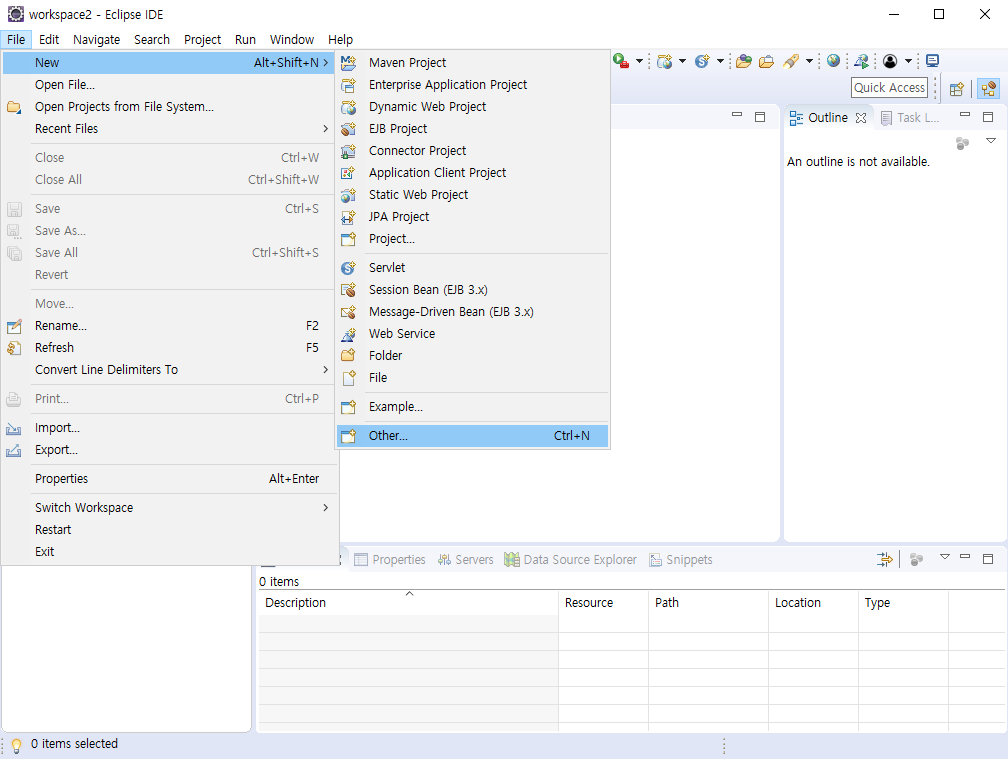Switch to the Snippets tab

pos(681,560)
